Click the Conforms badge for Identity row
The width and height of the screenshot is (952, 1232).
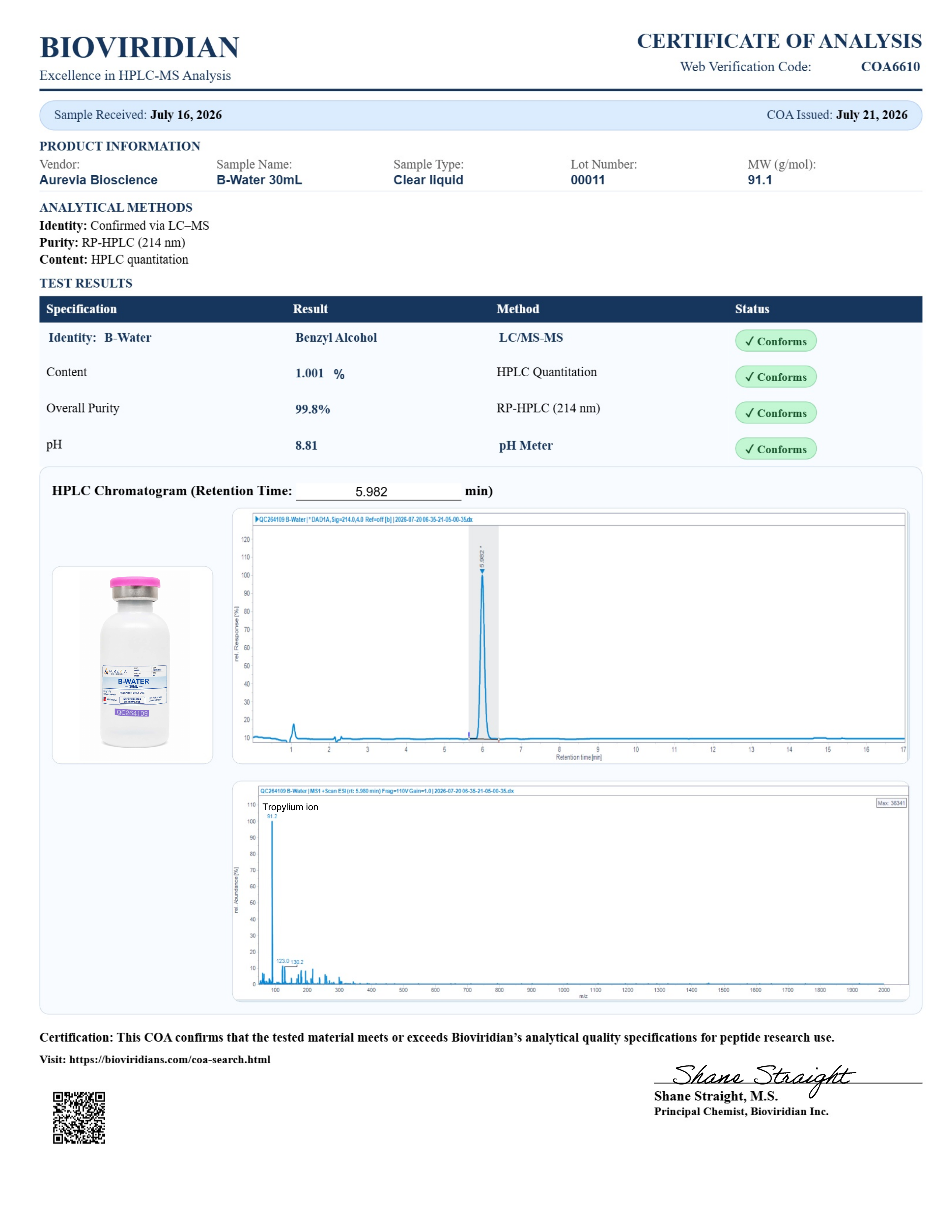[x=775, y=341]
